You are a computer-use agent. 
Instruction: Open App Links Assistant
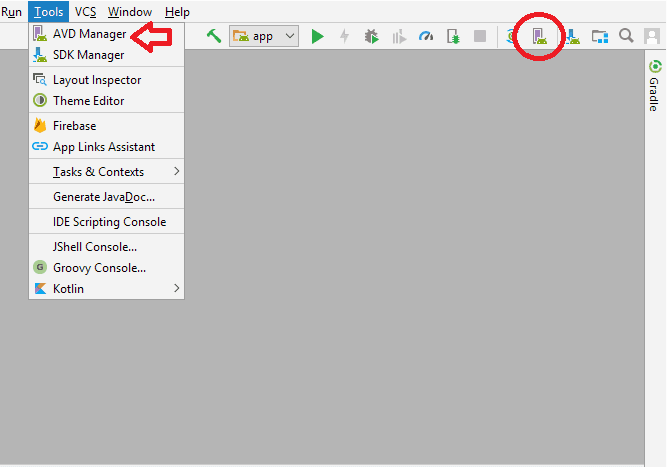pos(106,147)
